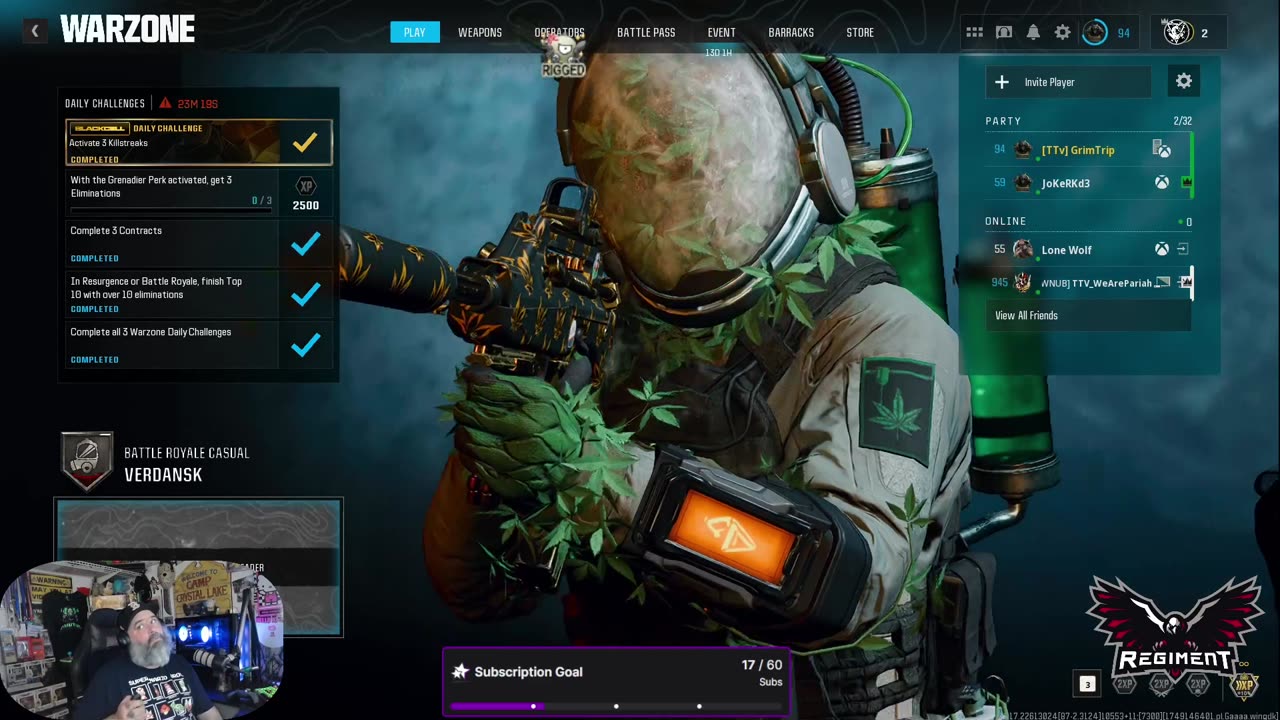Click the Daily Challenges header

105,103
